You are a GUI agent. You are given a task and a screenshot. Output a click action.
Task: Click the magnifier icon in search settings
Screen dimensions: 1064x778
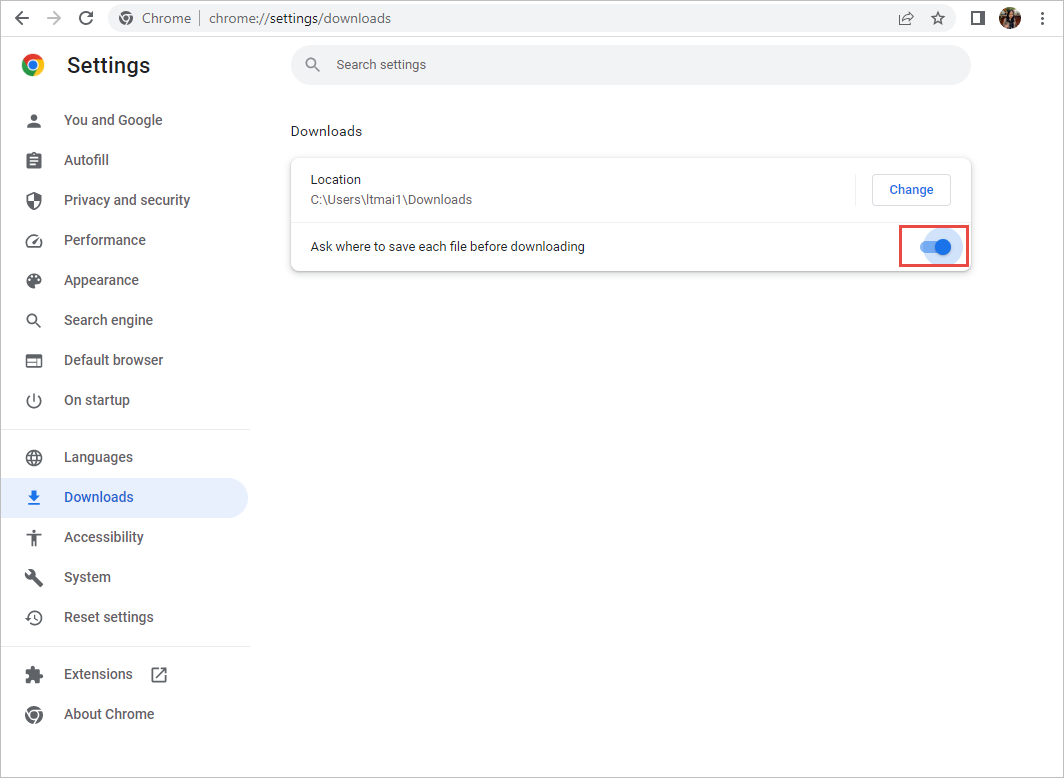tap(313, 65)
